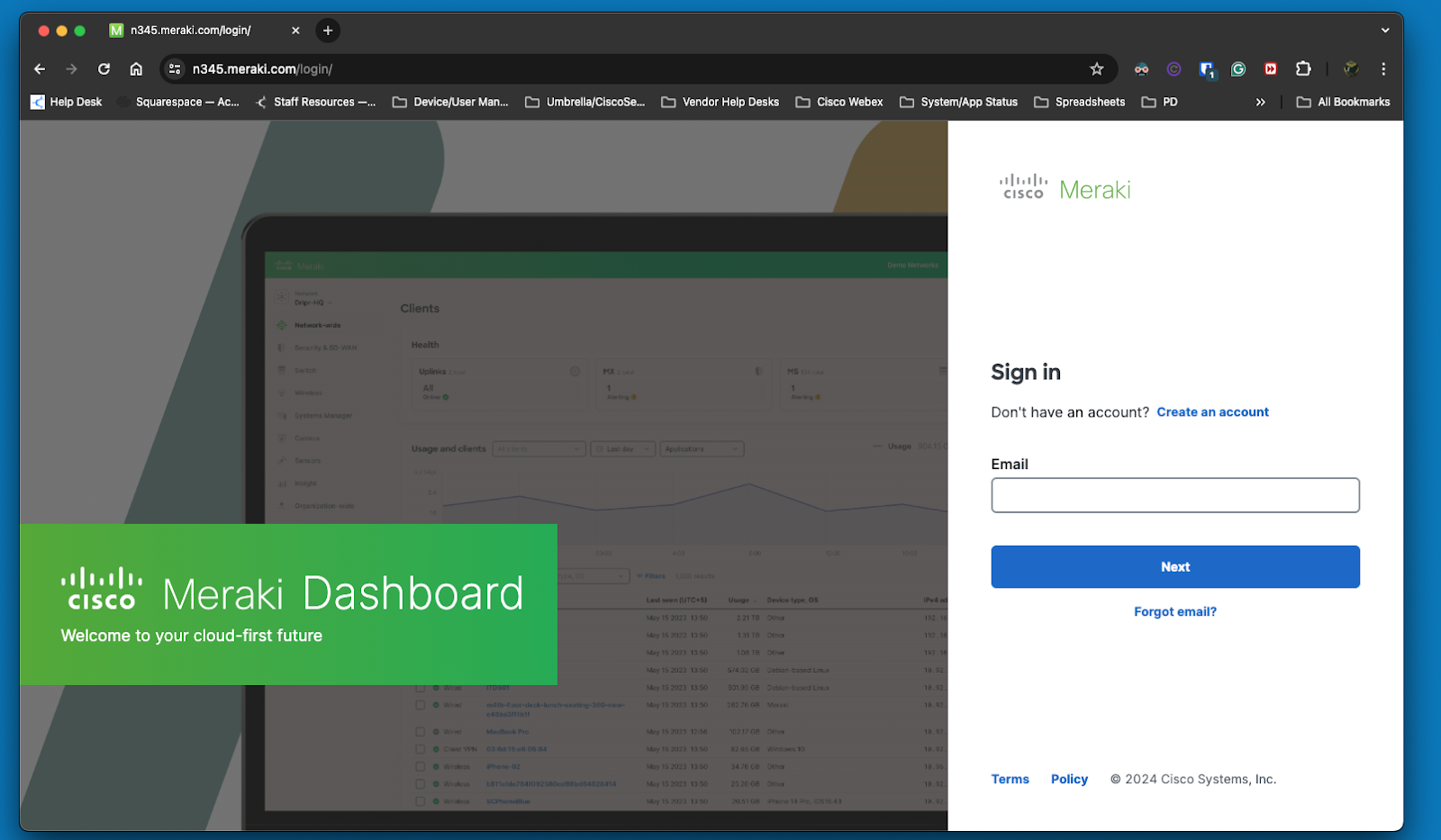Open Cisco Webex bookmark folder
The height and width of the screenshot is (840, 1441).
[838, 103]
